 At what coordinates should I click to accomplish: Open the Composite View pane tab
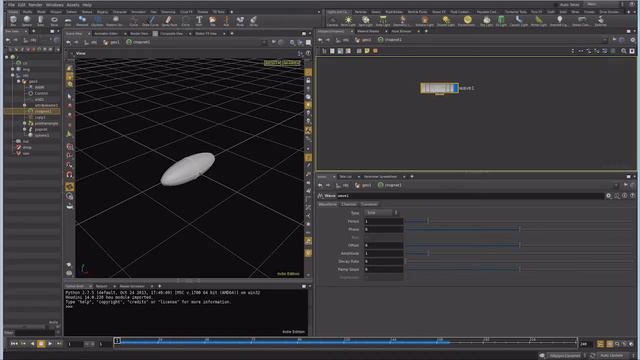click(x=171, y=33)
